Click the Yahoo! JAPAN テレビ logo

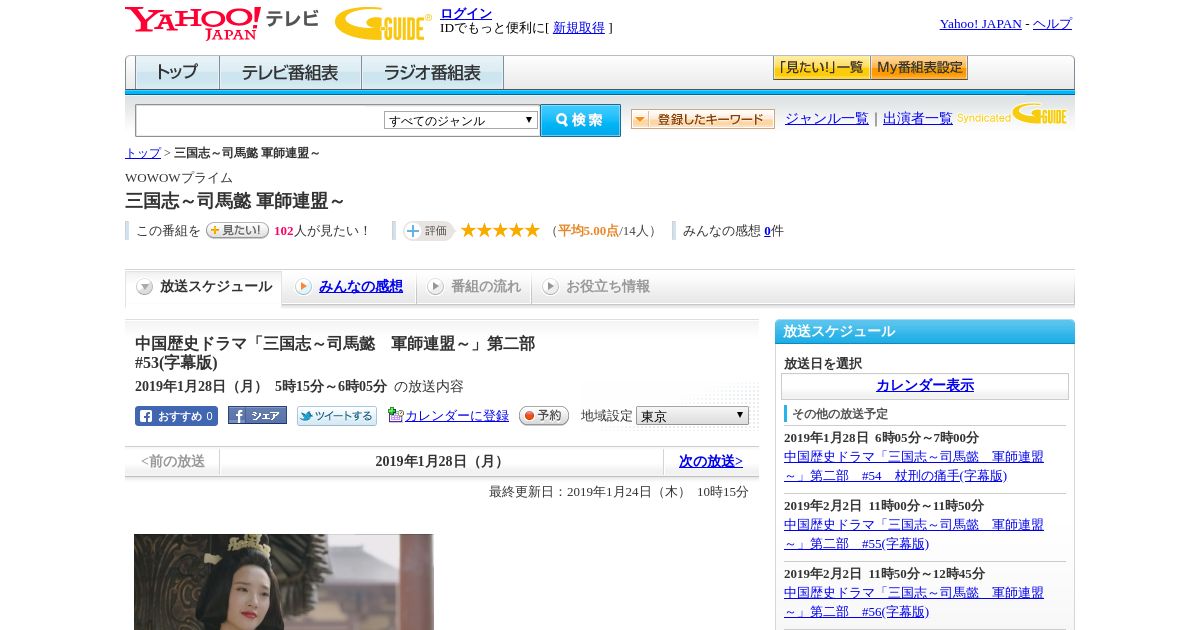[222, 23]
